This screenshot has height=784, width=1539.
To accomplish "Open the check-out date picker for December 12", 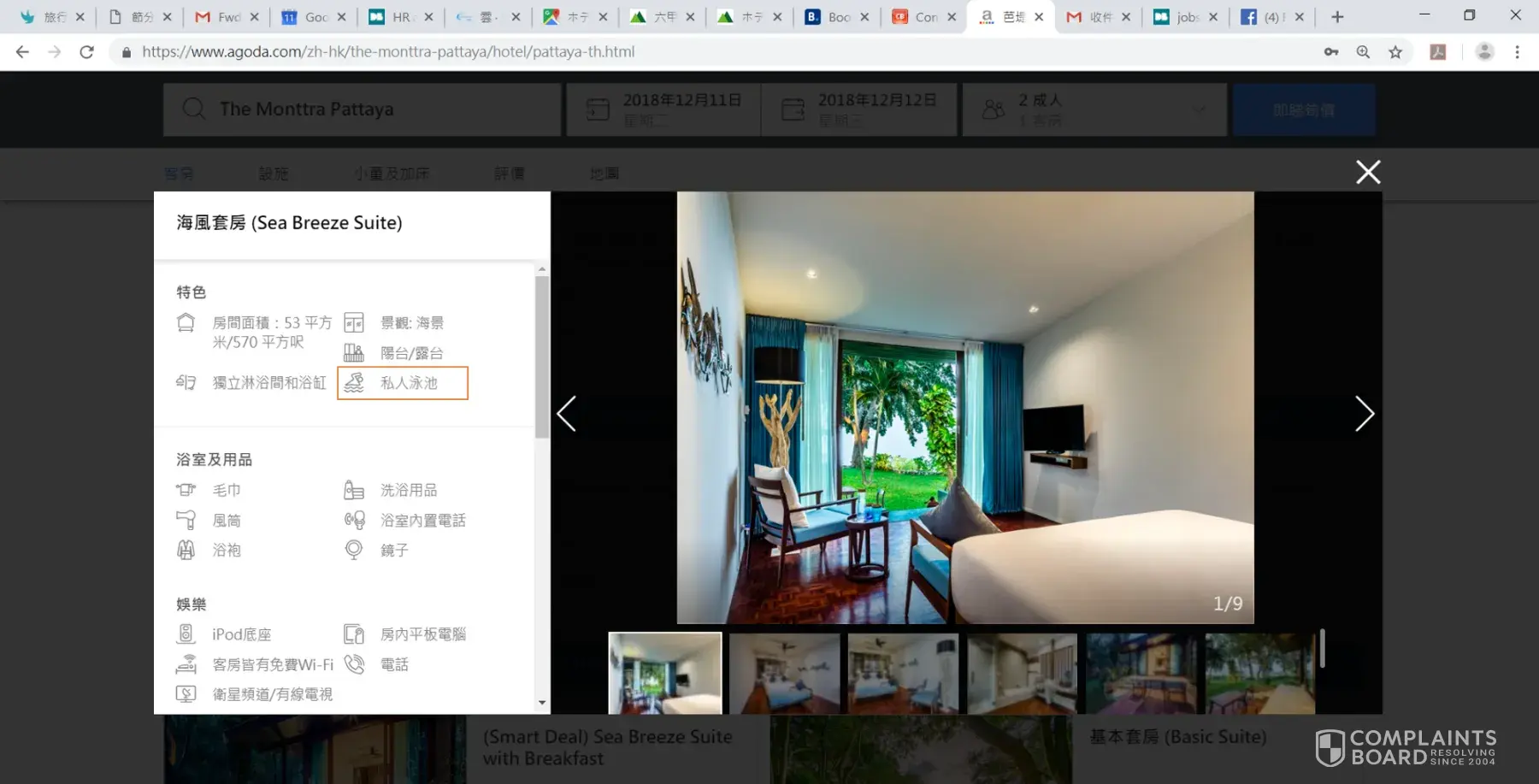I will pyautogui.click(x=858, y=109).
